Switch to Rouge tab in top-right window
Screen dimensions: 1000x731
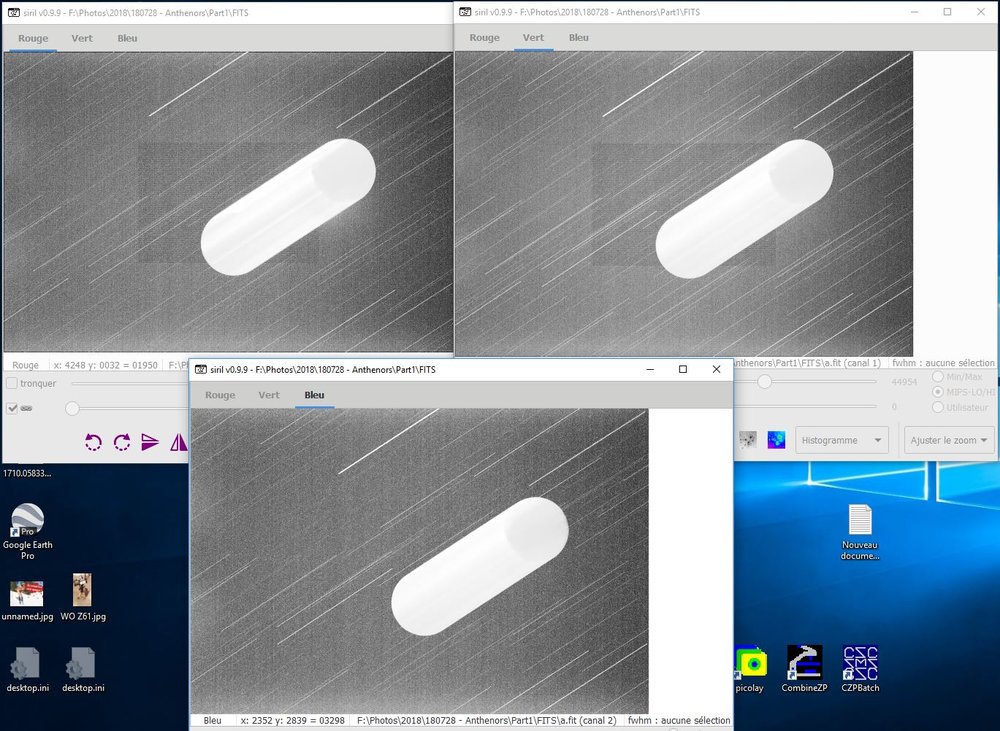(x=485, y=38)
